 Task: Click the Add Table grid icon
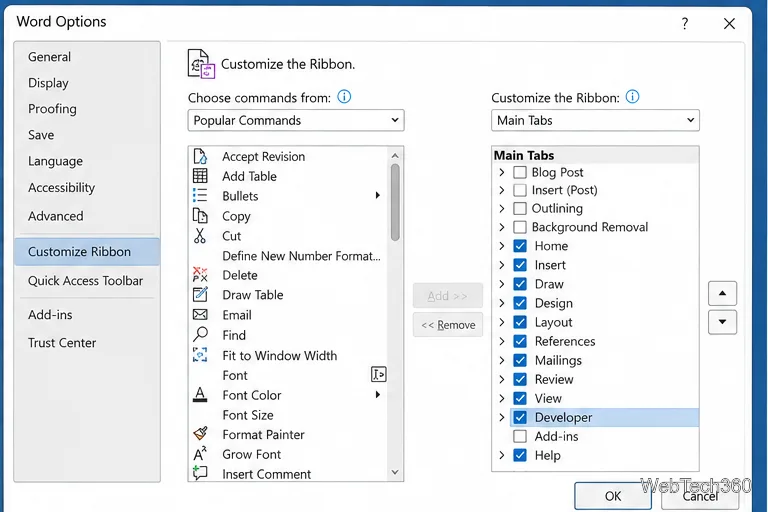200,175
